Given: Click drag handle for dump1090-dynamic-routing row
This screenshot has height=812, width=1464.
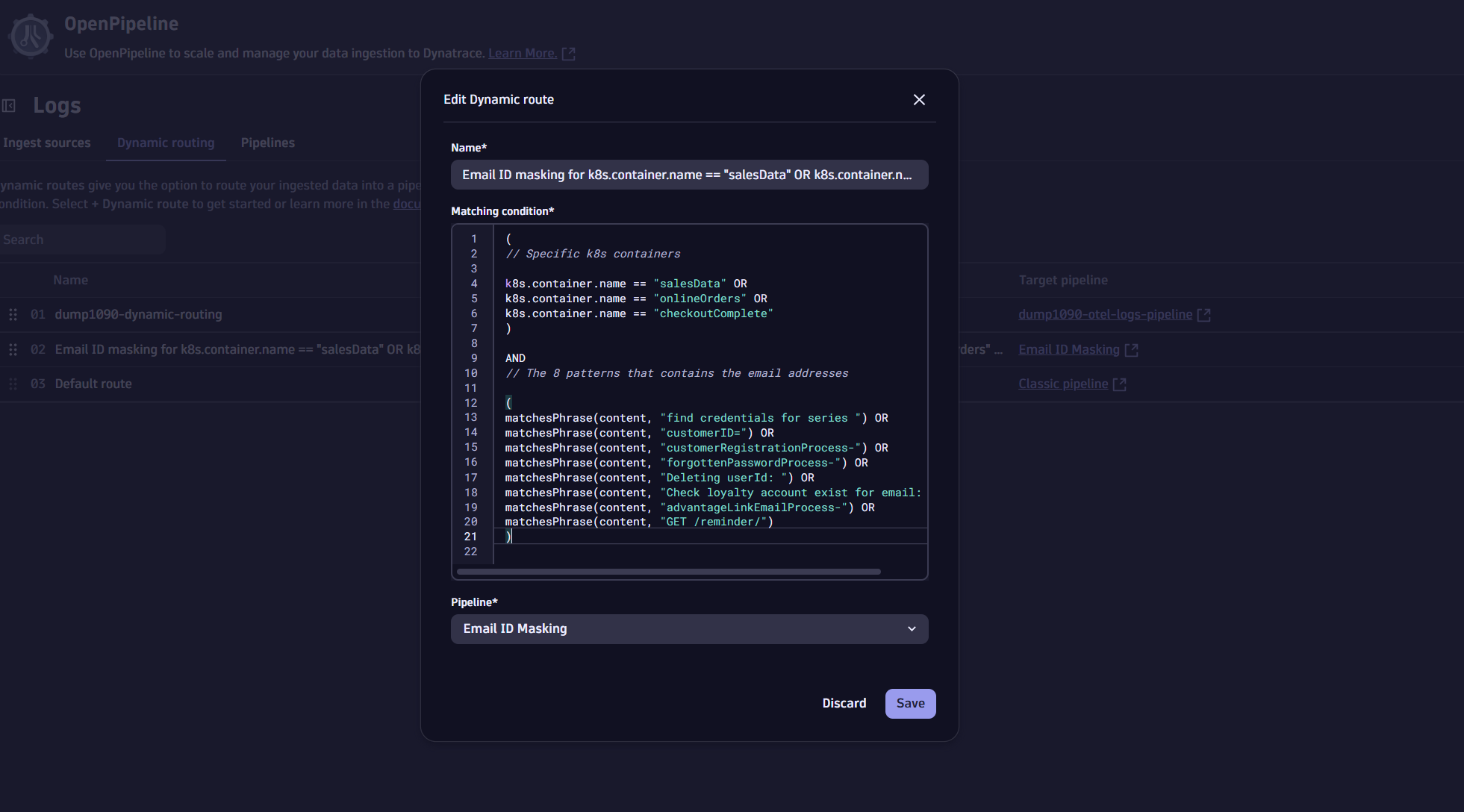Looking at the screenshot, I should coord(13,315).
